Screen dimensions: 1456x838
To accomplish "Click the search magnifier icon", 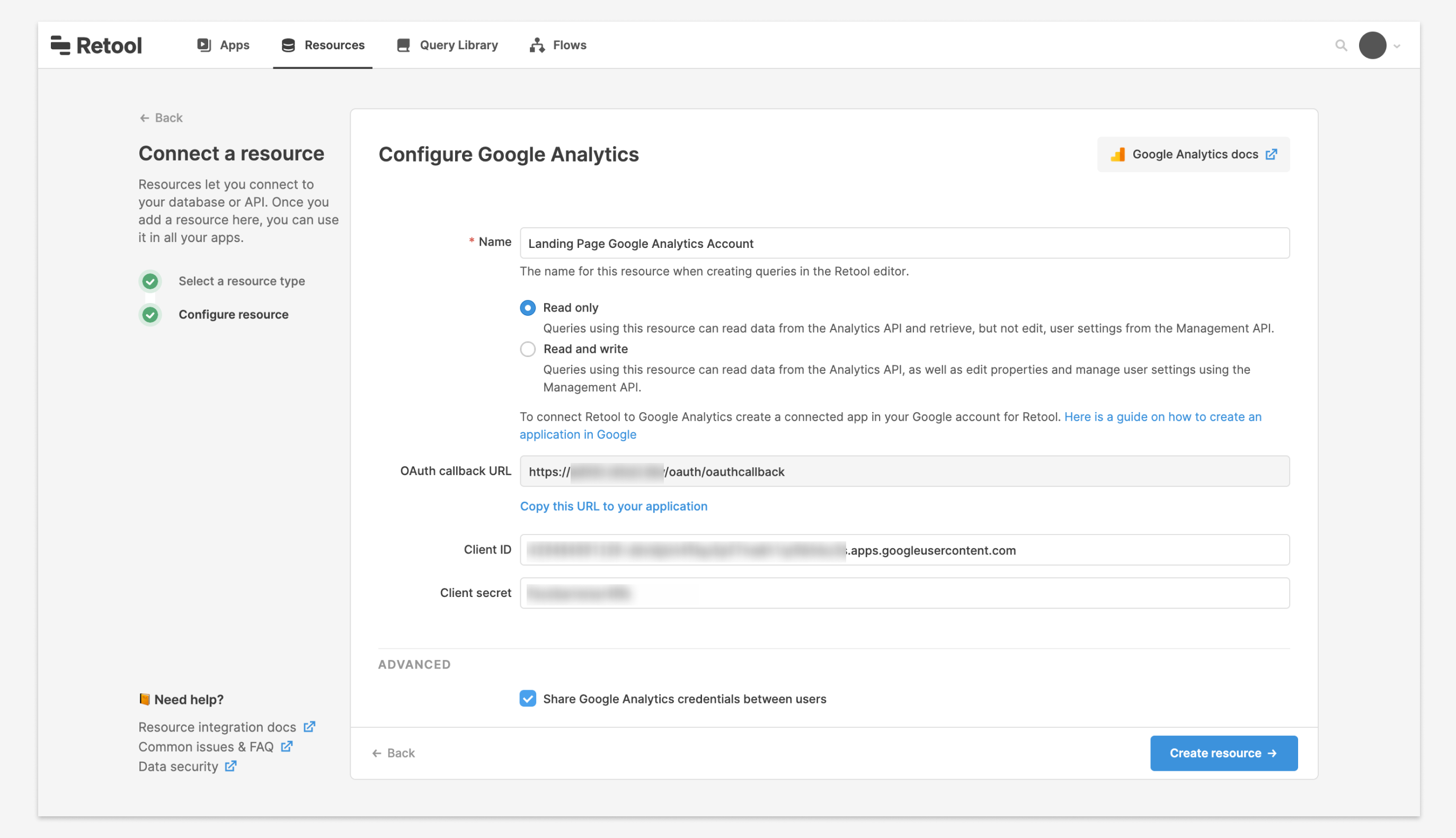I will [1340, 45].
